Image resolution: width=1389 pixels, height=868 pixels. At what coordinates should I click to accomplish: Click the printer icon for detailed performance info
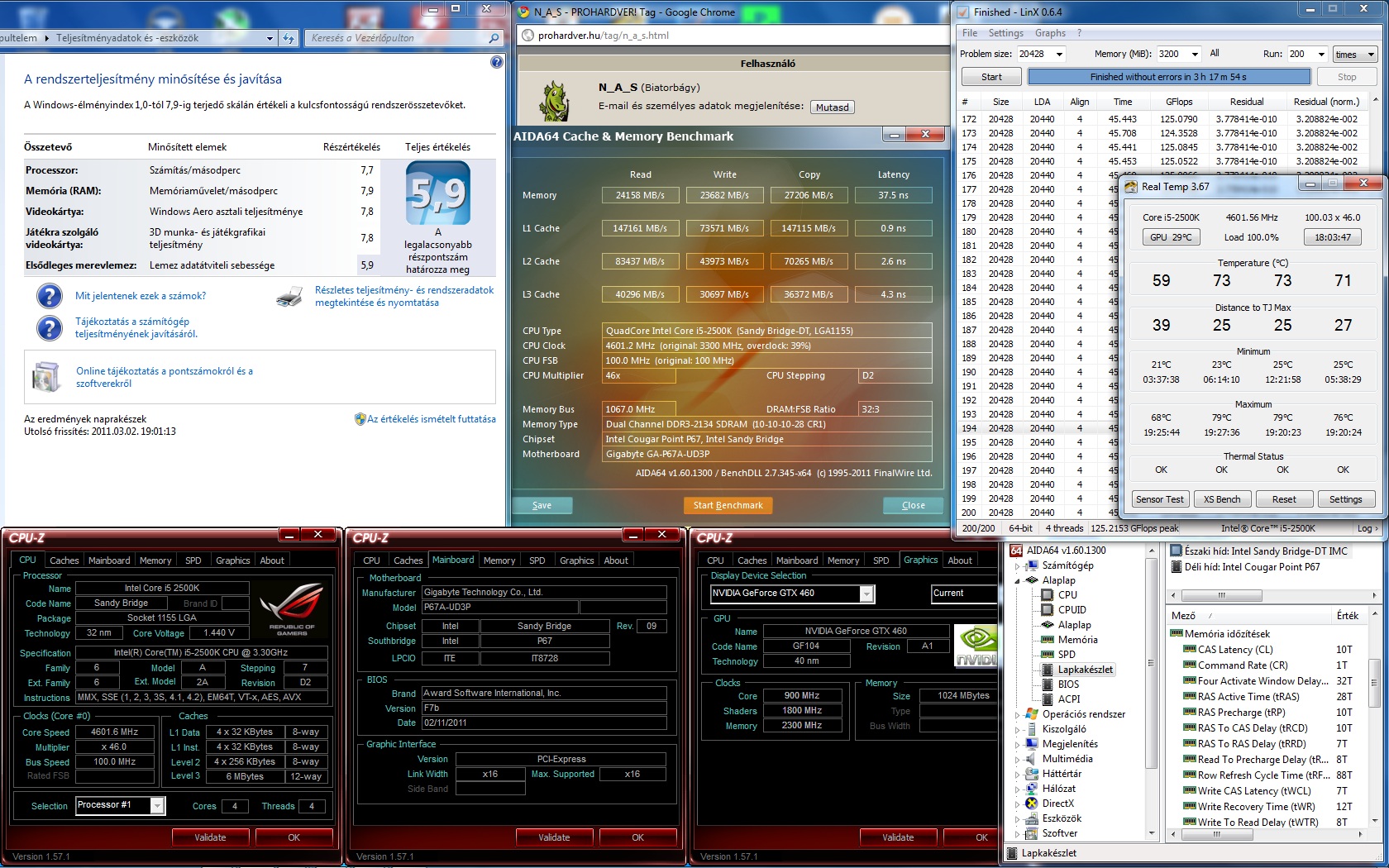tap(289, 296)
